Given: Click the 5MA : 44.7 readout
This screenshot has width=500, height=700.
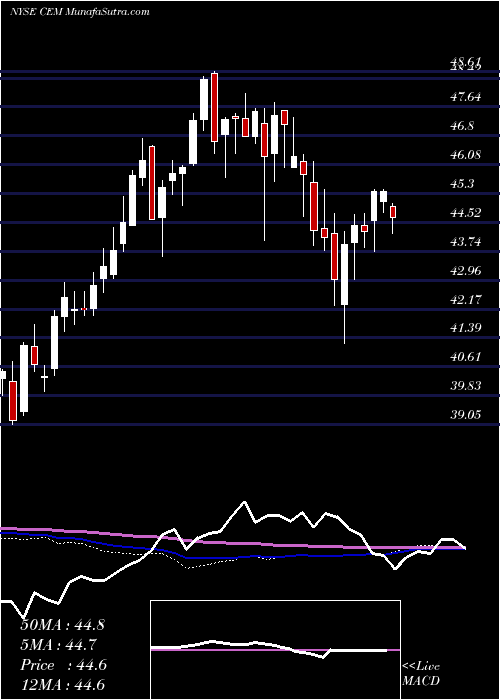Looking at the screenshot, I should point(59,645).
